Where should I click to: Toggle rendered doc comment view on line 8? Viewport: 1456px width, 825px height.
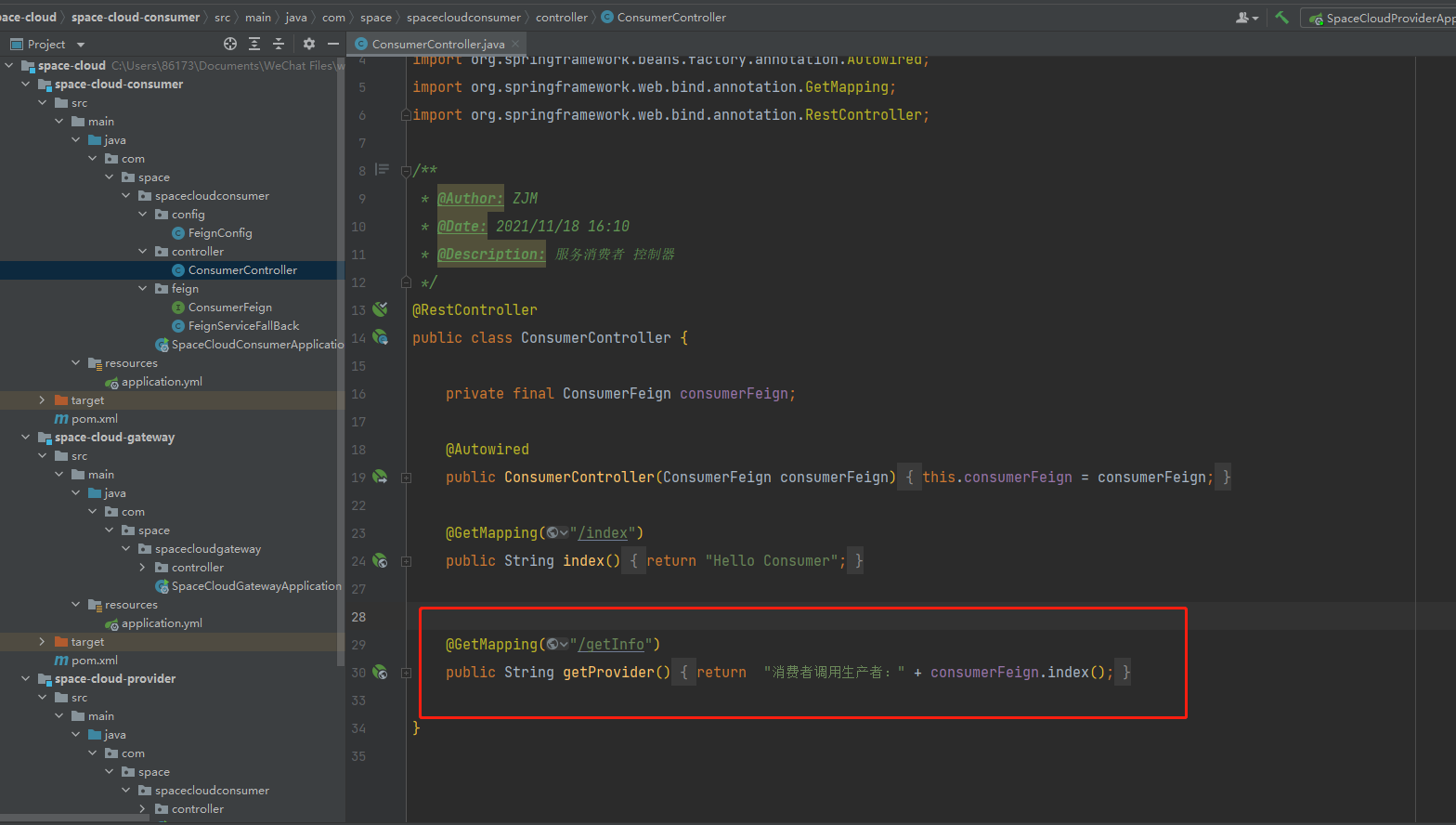[x=382, y=170]
